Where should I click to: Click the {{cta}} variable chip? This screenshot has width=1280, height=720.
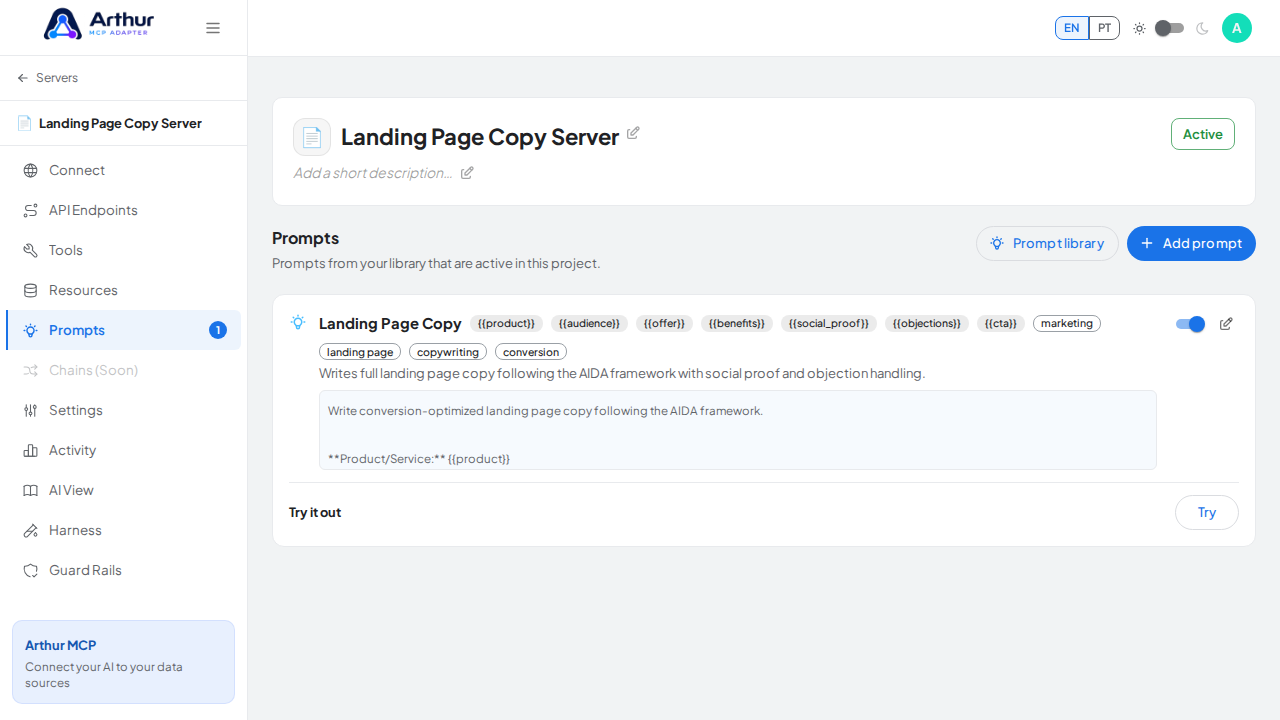pos(1001,324)
